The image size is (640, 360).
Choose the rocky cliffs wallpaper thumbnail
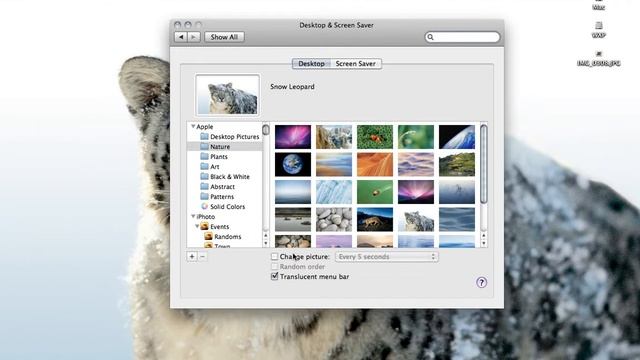[334, 137]
